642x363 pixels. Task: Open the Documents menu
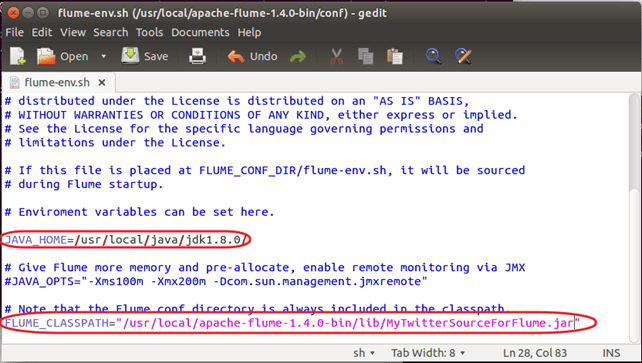(200, 32)
